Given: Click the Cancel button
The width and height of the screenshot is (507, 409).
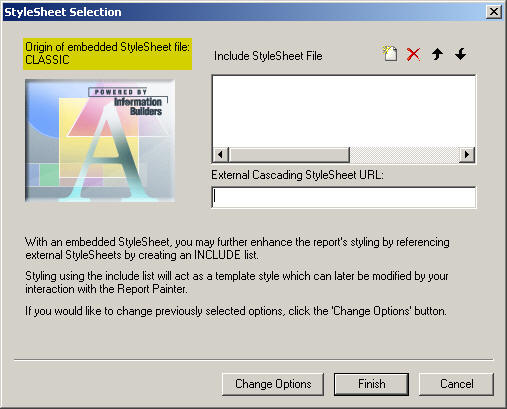Looking at the screenshot, I should click(456, 384).
